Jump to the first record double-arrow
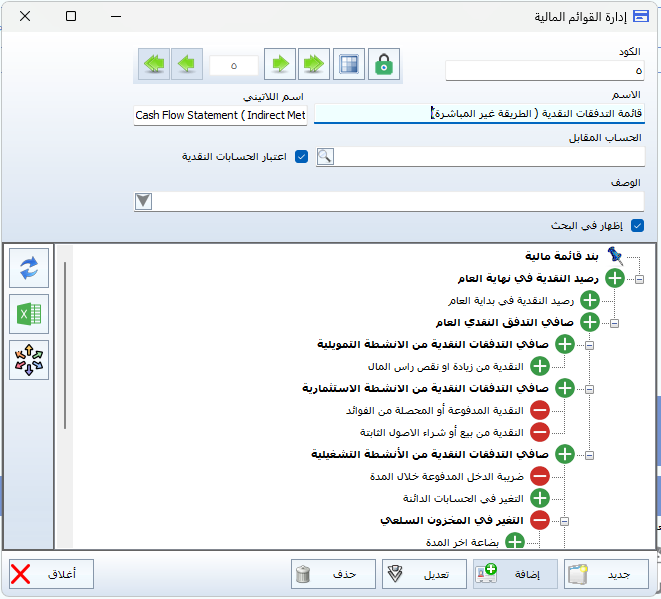 [153, 64]
